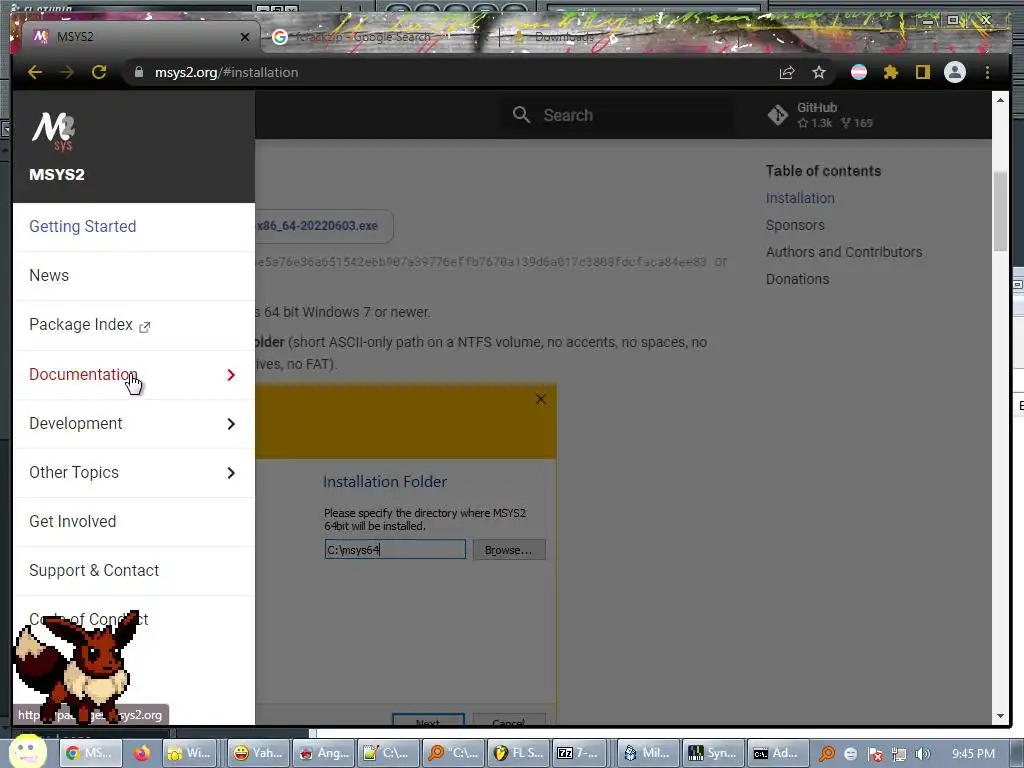Open Get Involved in sidebar
The height and width of the screenshot is (768, 1024).
[134, 521]
